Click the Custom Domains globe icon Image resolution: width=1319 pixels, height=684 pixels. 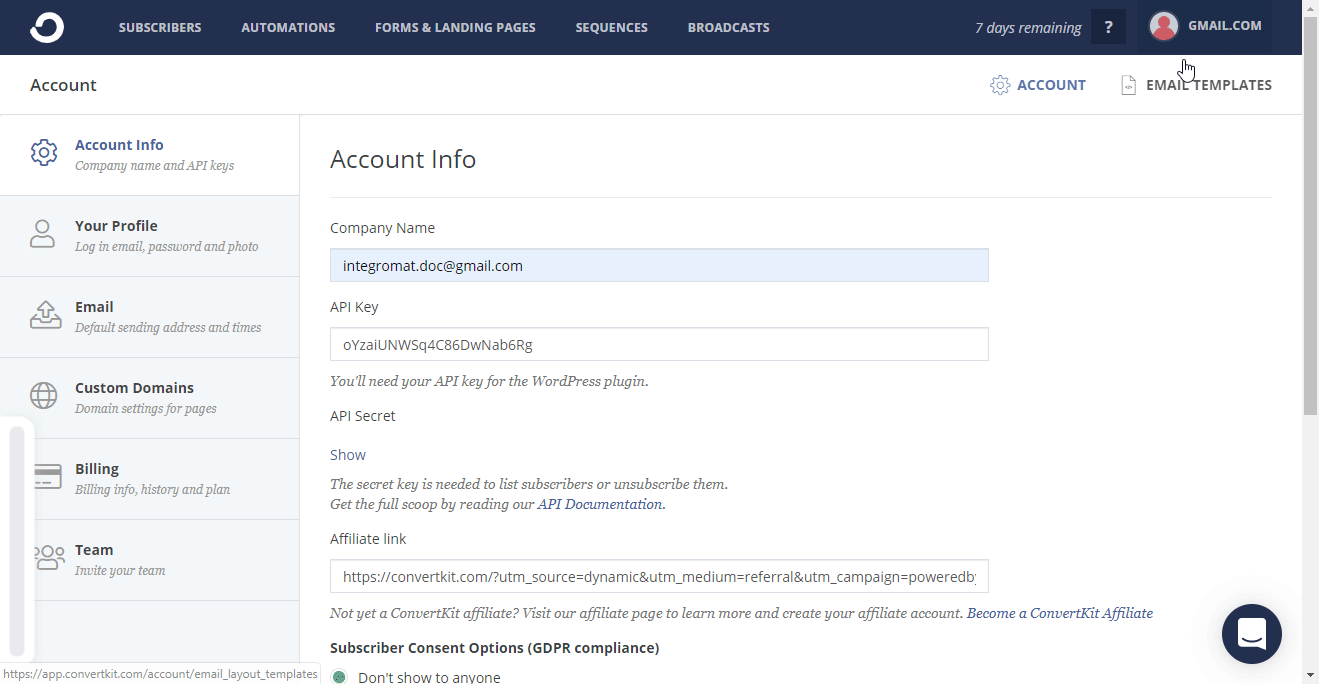[43, 396]
